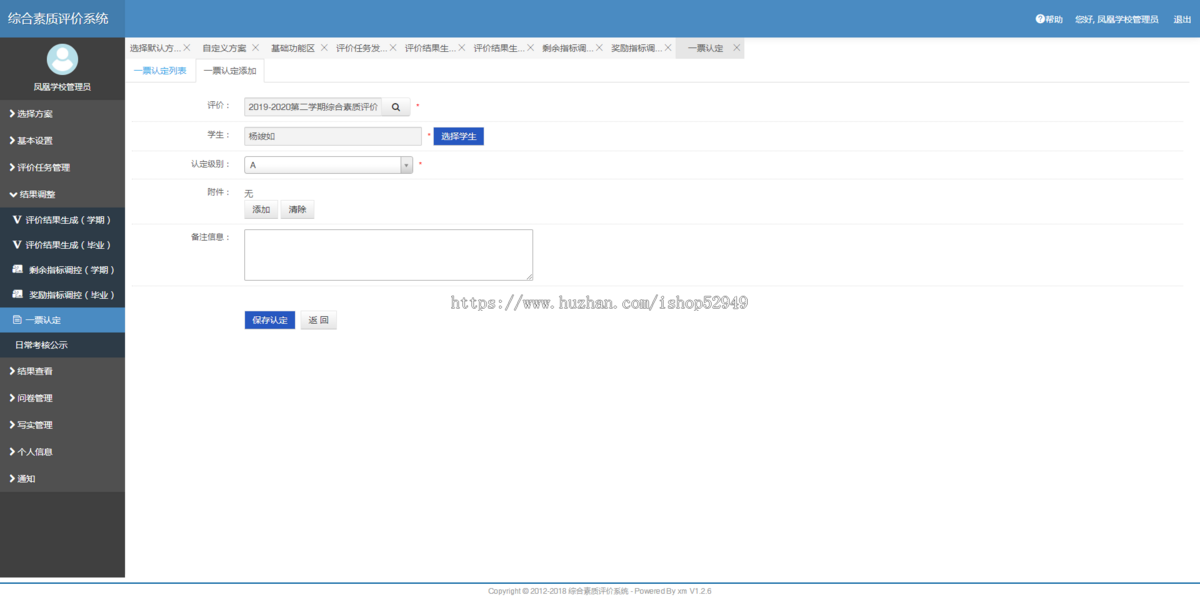This screenshot has width=1200, height=605.
Task: Switch to the 奖励指标调... tab
Action: [x=636, y=48]
